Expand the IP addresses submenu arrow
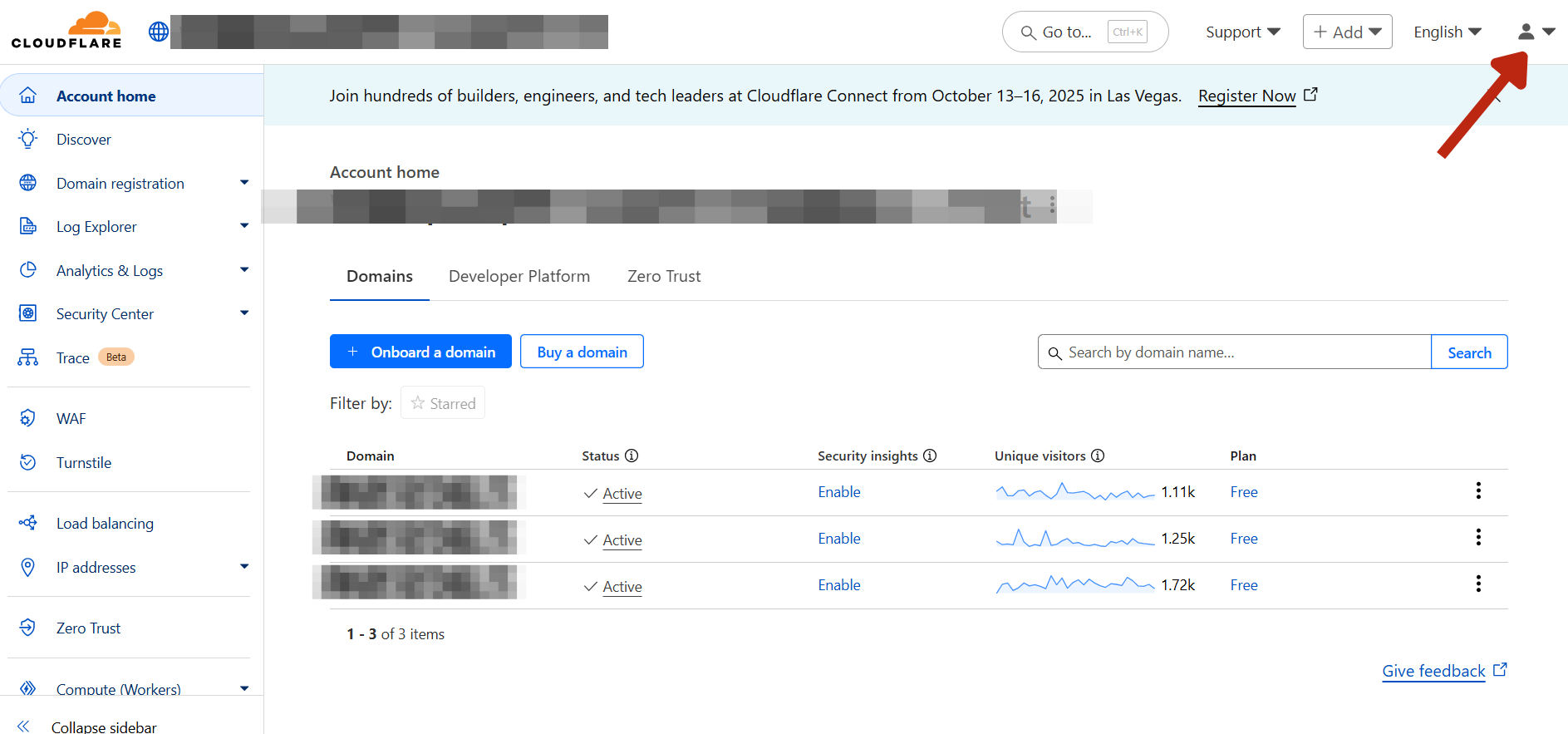Viewport: 1568px width, 734px height. (x=244, y=566)
